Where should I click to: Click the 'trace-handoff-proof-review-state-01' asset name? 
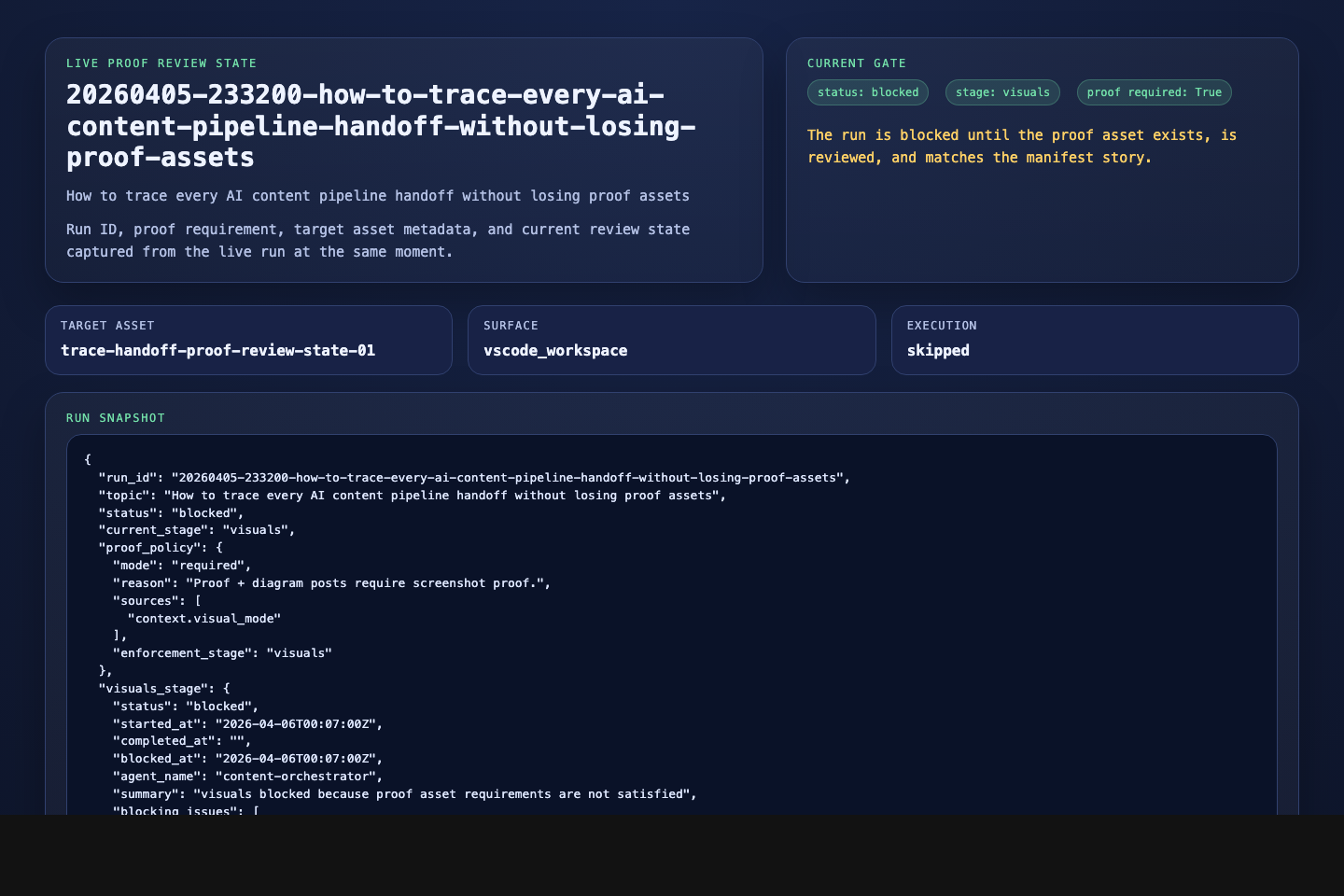[217, 350]
